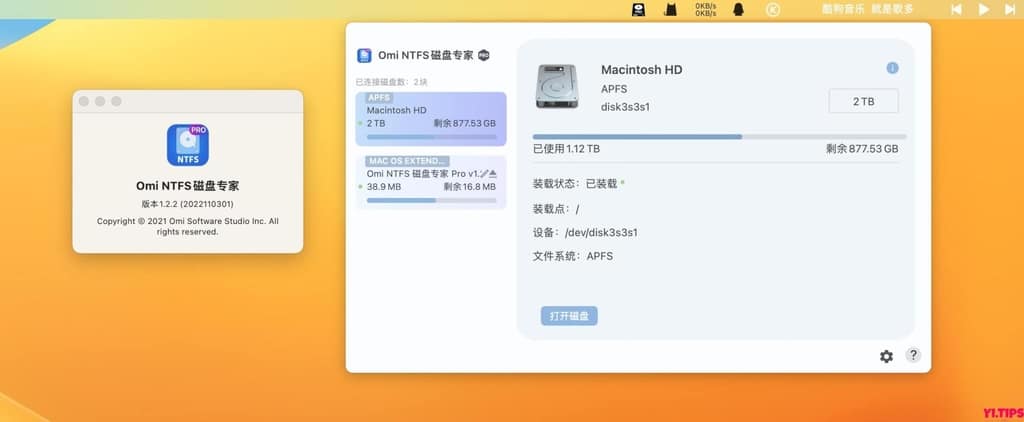This screenshot has width=1024, height=422.
Task: Click 已使用 1.12 TB text
Action: pos(566,149)
